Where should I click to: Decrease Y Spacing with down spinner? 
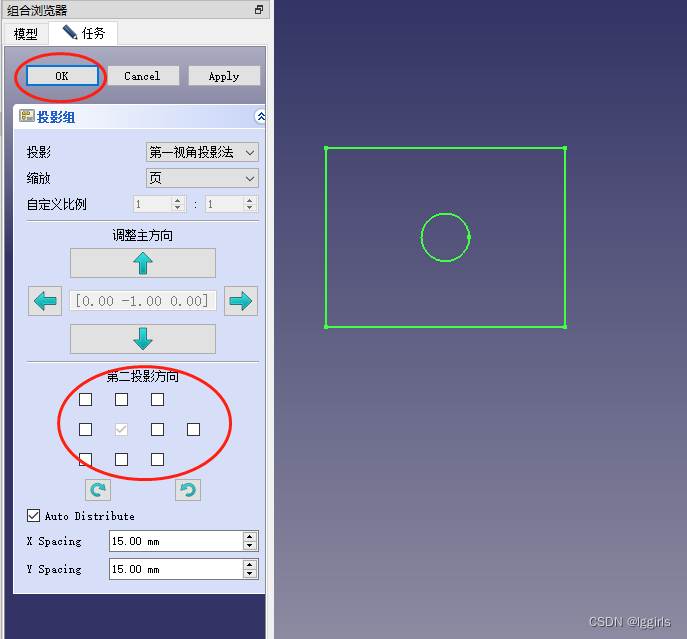click(x=250, y=574)
